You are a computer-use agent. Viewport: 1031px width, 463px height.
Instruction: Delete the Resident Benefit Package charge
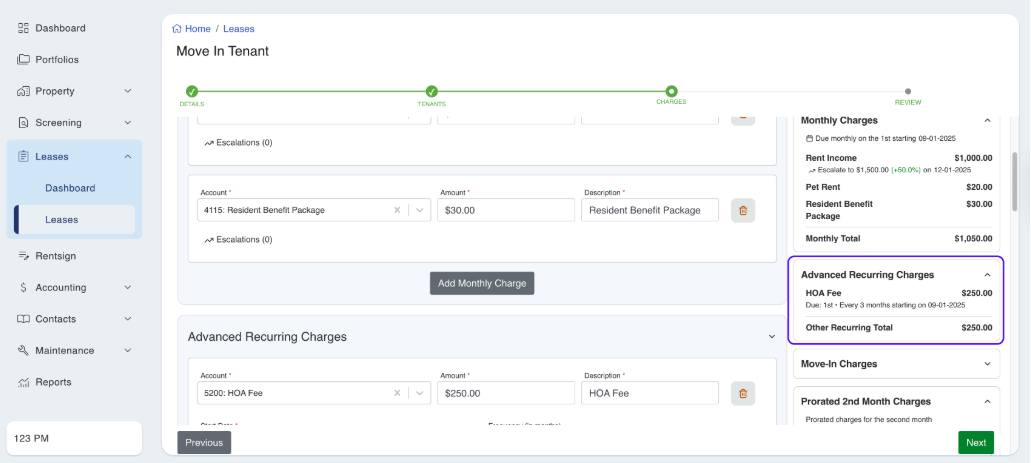(x=742, y=210)
